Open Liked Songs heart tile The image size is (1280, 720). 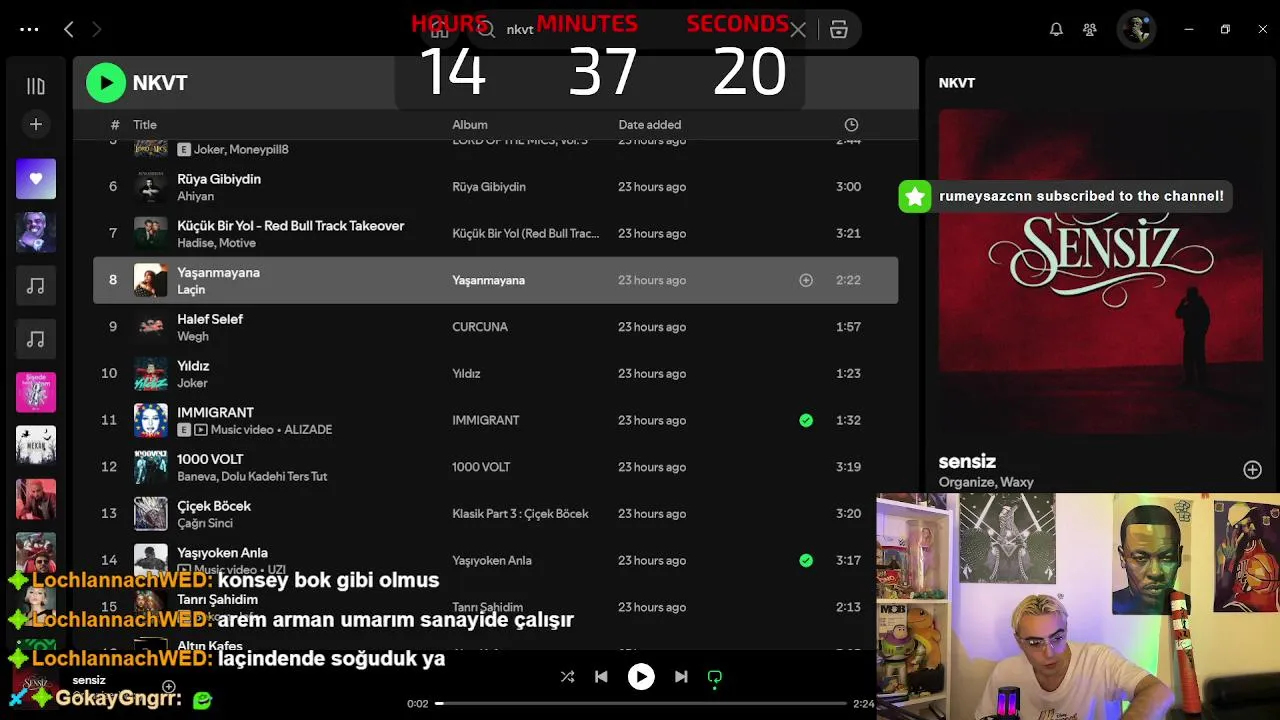pos(36,179)
